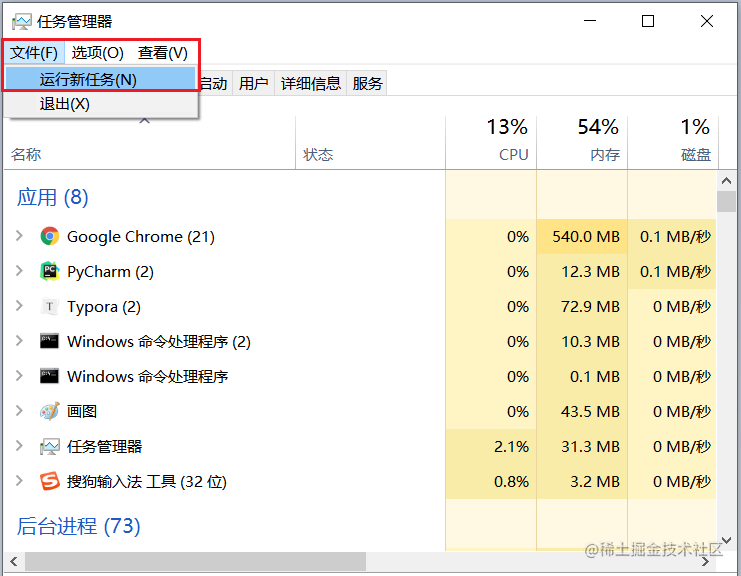Click the Typora app icon

point(50,306)
